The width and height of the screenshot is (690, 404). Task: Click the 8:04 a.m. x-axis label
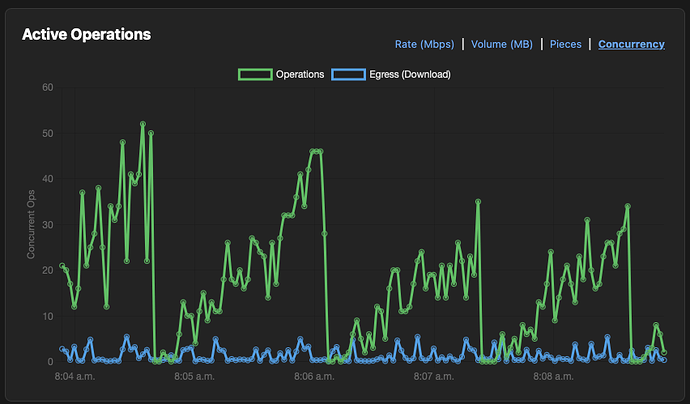(x=75, y=377)
